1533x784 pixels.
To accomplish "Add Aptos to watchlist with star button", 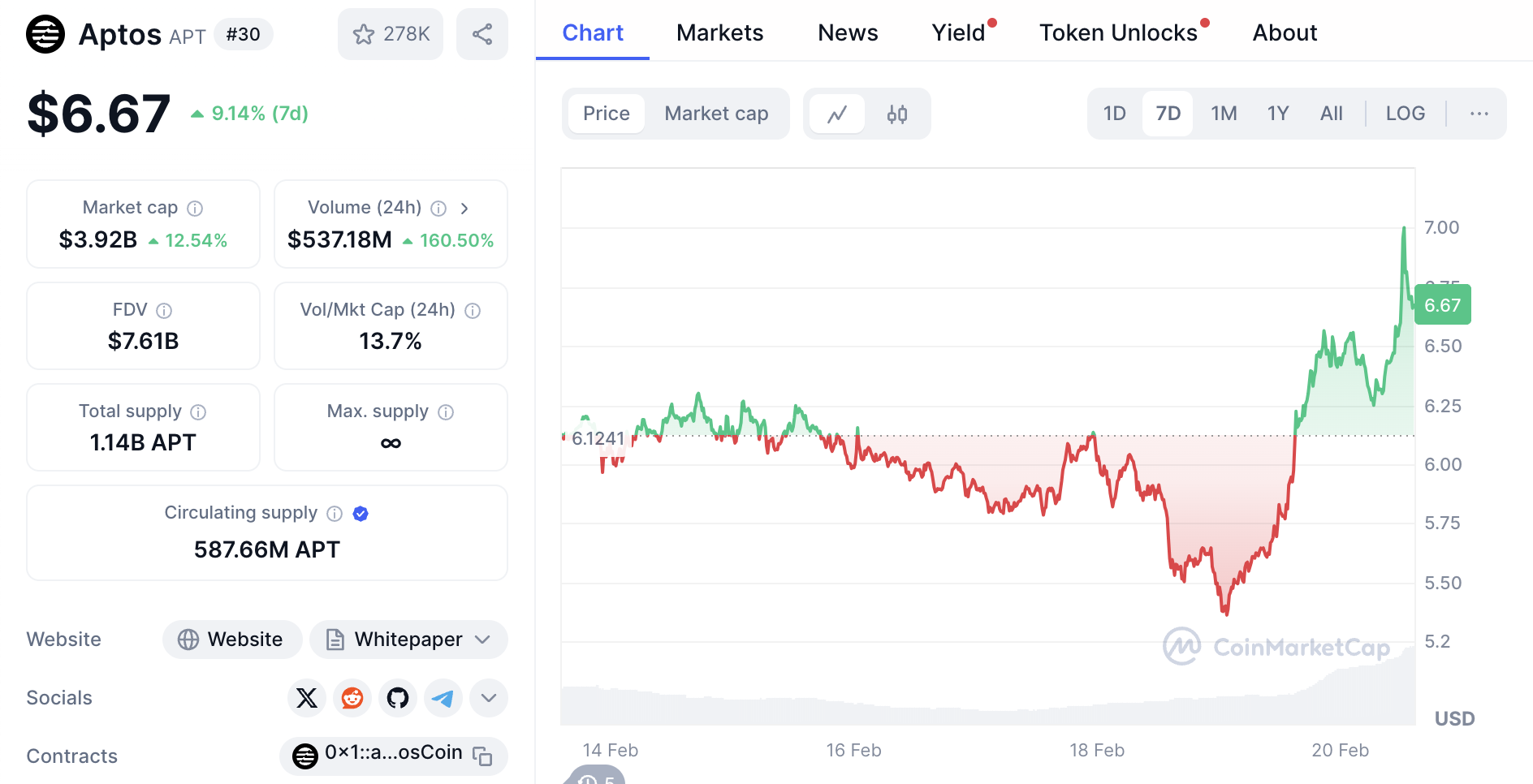I will (391, 34).
